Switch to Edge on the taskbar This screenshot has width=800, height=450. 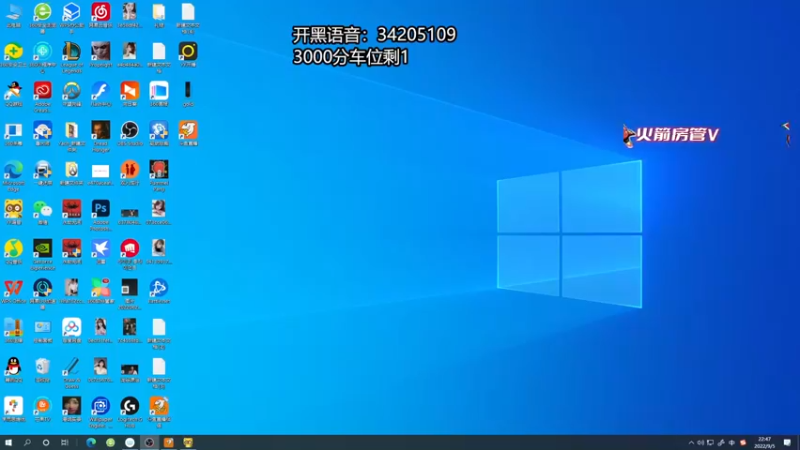pos(91,442)
